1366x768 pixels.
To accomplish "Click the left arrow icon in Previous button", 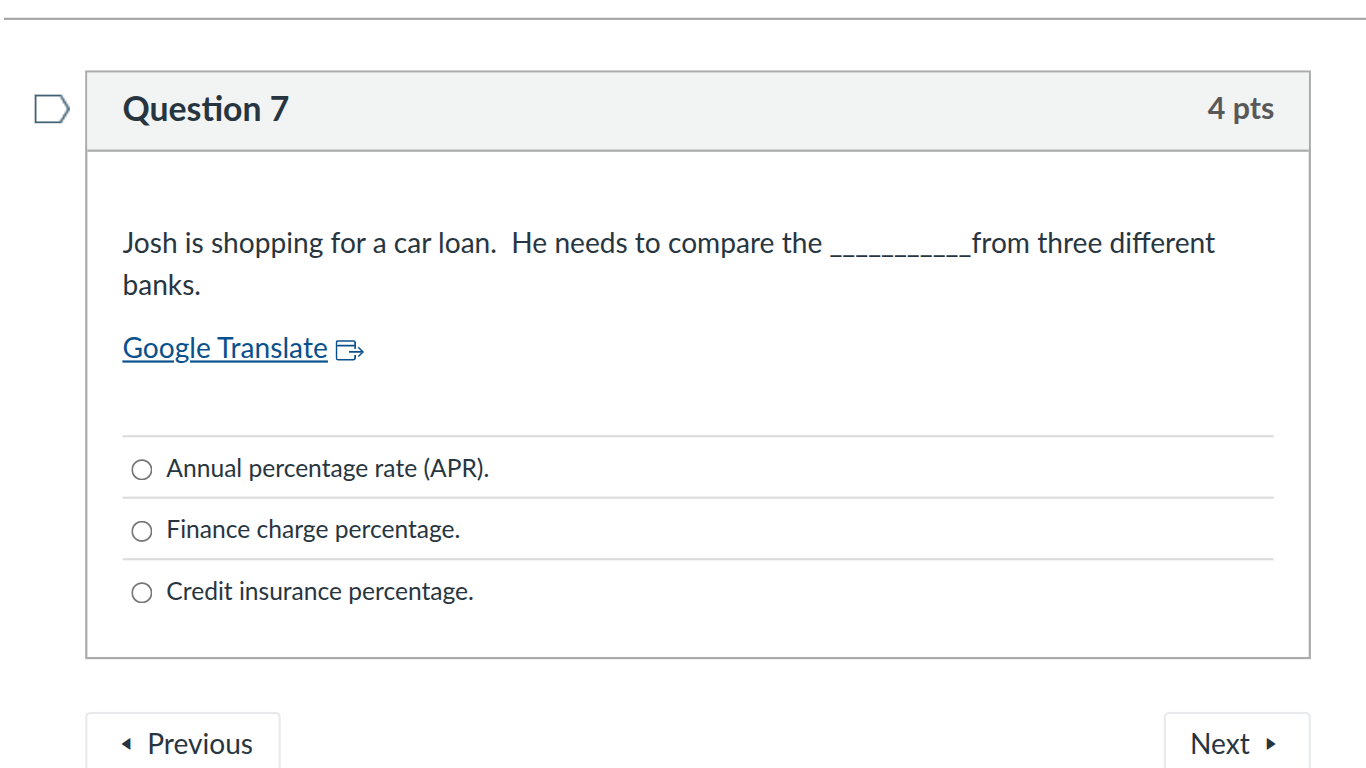I will tap(126, 743).
